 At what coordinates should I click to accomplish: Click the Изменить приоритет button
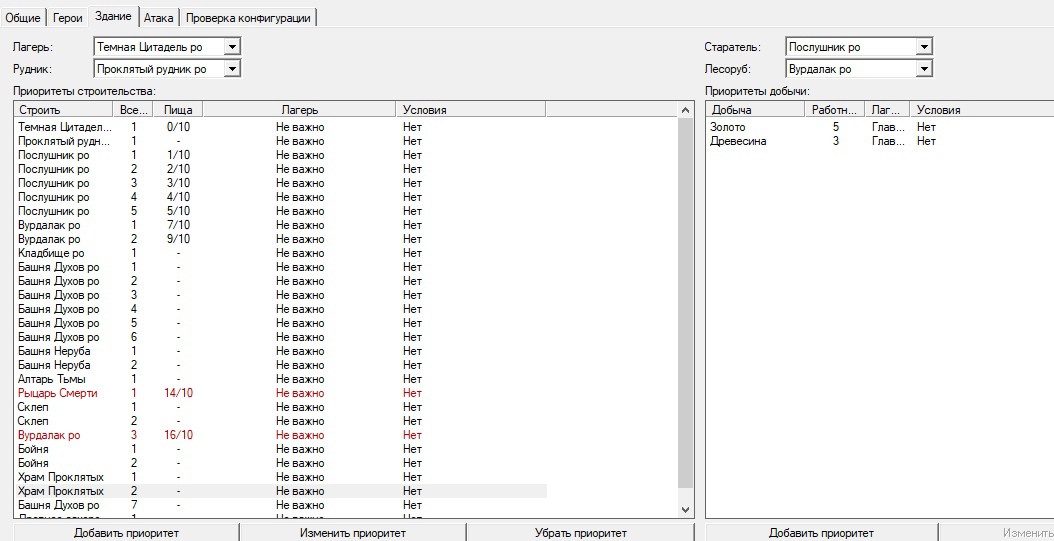(x=353, y=533)
